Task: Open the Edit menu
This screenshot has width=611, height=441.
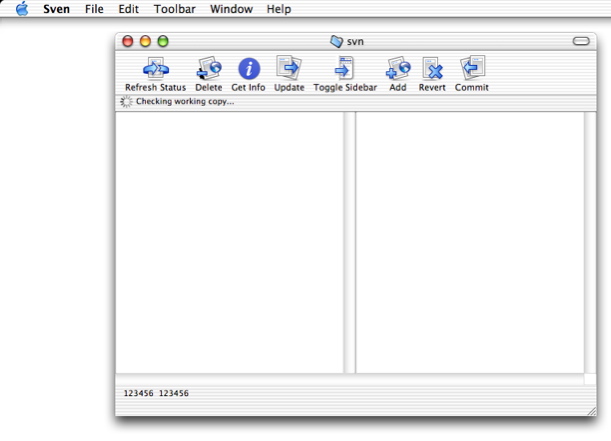Action: [x=129, y=9]
